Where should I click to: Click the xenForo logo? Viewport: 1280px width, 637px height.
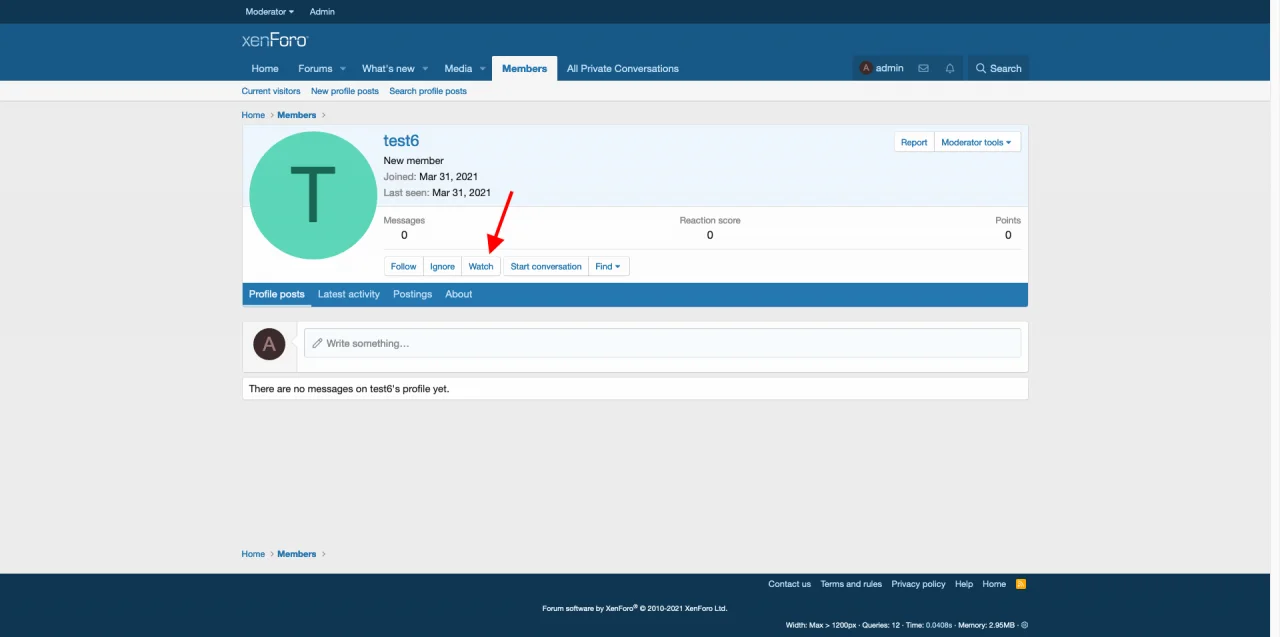pos(275,40)
